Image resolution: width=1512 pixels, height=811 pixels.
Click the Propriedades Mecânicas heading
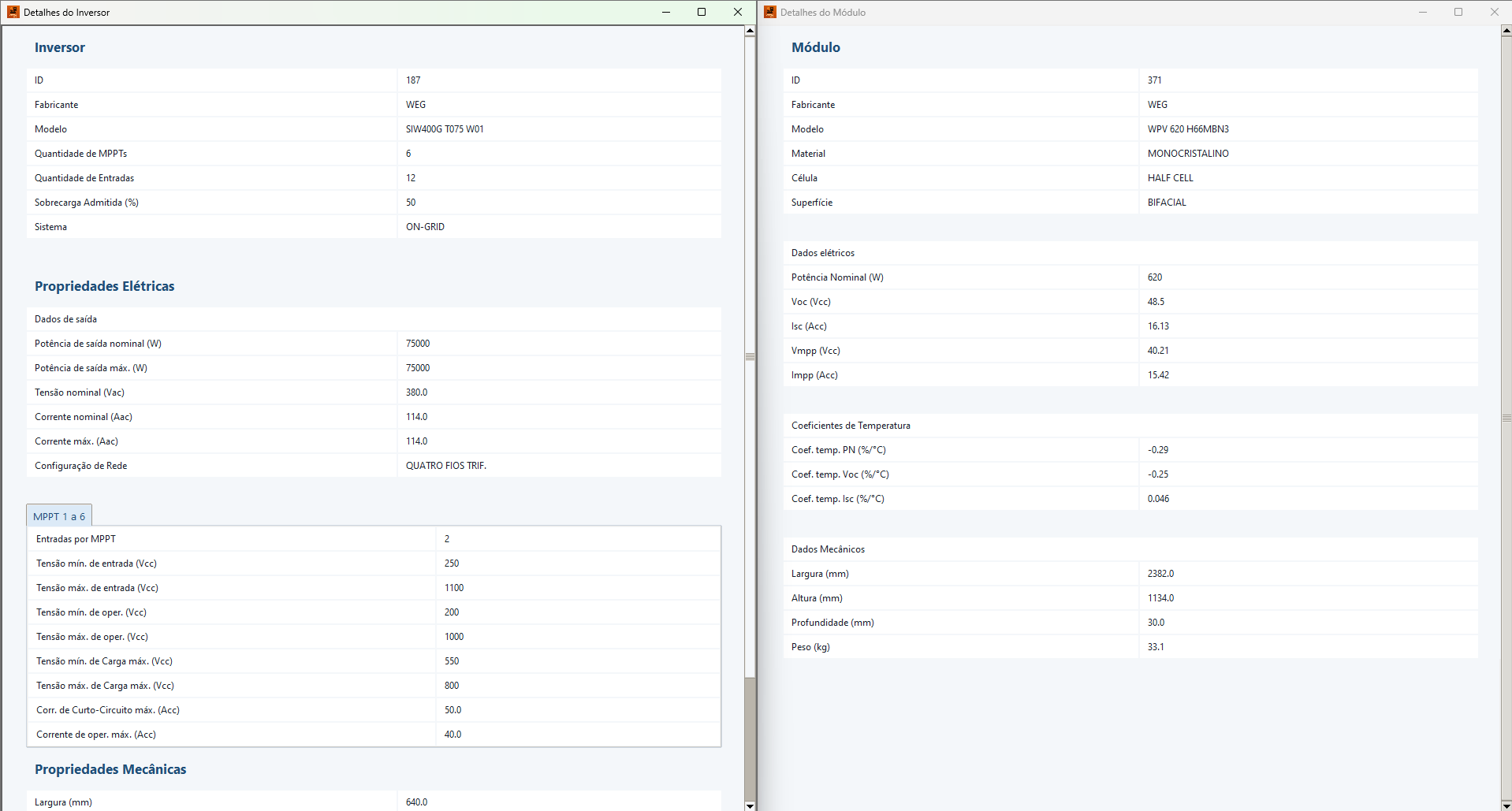tap(110, 769)
